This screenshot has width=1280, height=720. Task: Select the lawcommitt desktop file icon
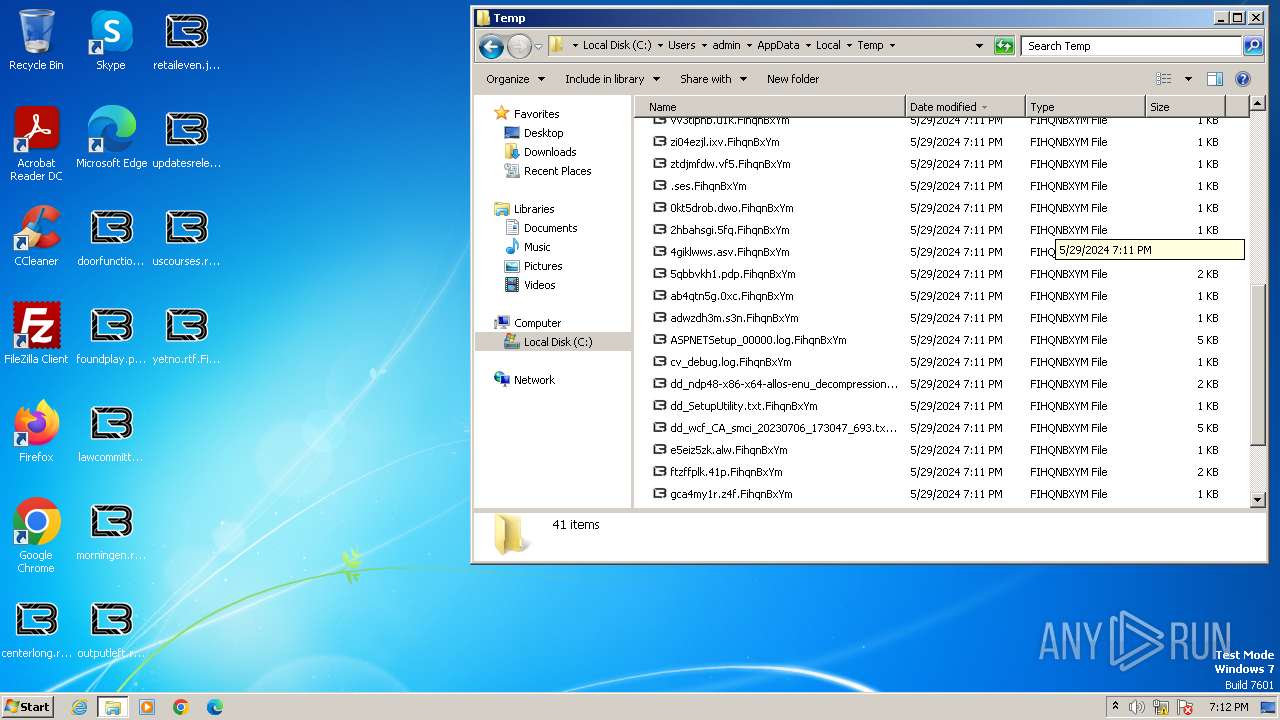[111, 432]
